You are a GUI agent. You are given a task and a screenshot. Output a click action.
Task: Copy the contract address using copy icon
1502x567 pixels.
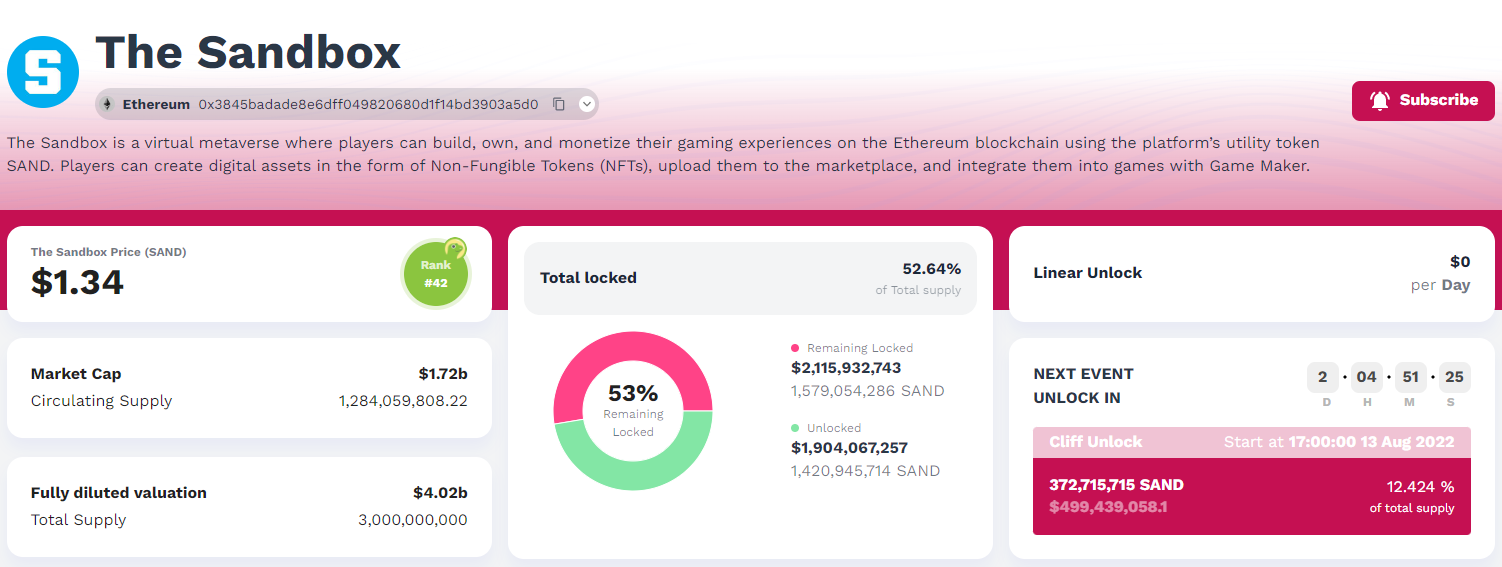[x=559, y=104]
